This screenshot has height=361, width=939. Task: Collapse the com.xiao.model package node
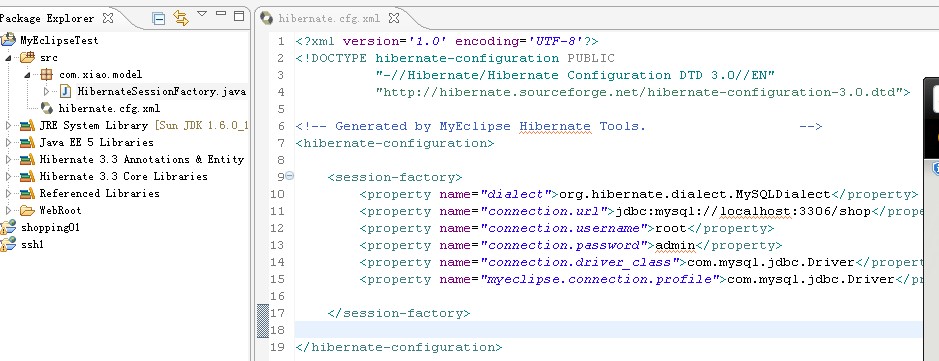coord(28,75)
